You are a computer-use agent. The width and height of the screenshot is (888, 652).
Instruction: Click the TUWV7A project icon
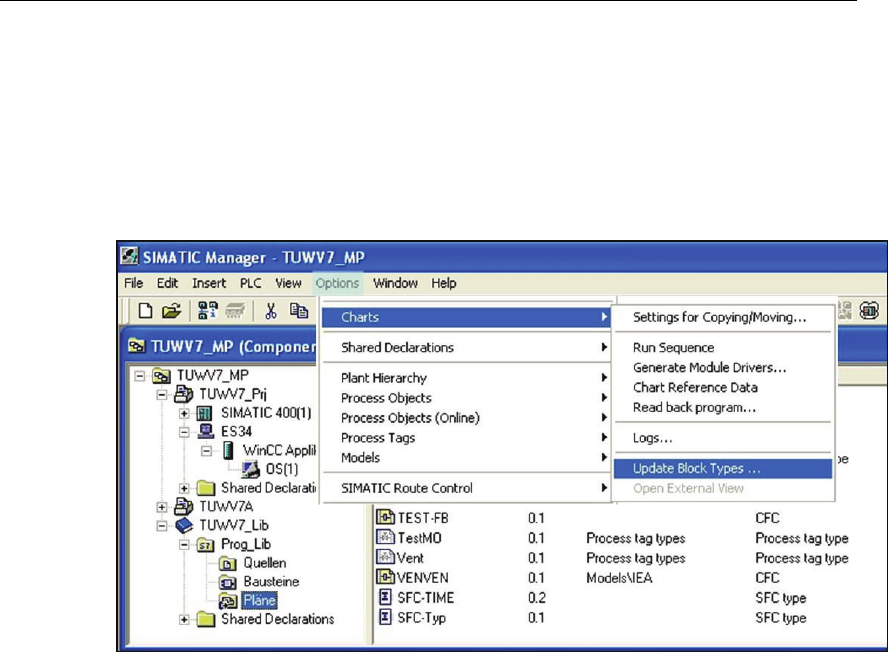183,506
